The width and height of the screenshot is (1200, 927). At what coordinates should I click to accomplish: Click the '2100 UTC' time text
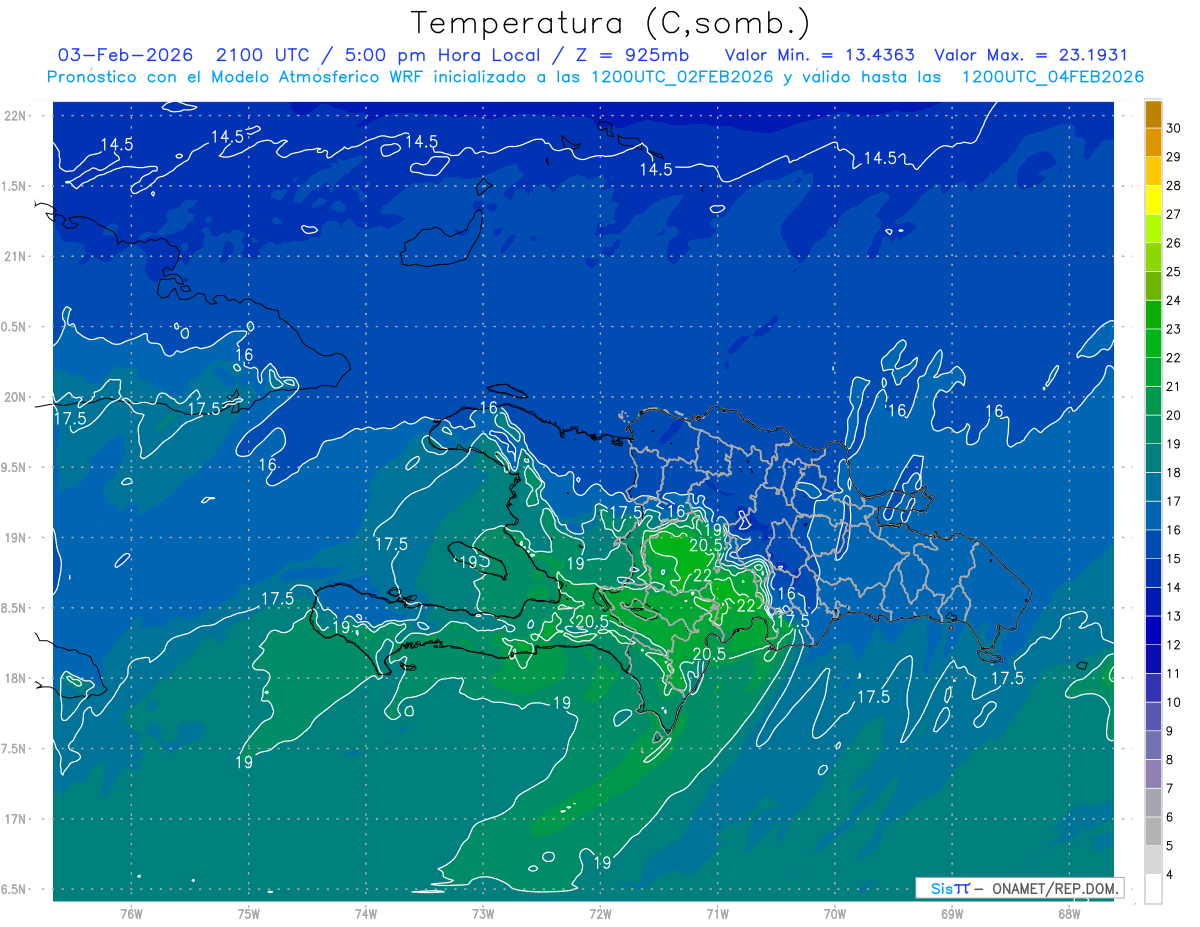(x=262, y=55)
